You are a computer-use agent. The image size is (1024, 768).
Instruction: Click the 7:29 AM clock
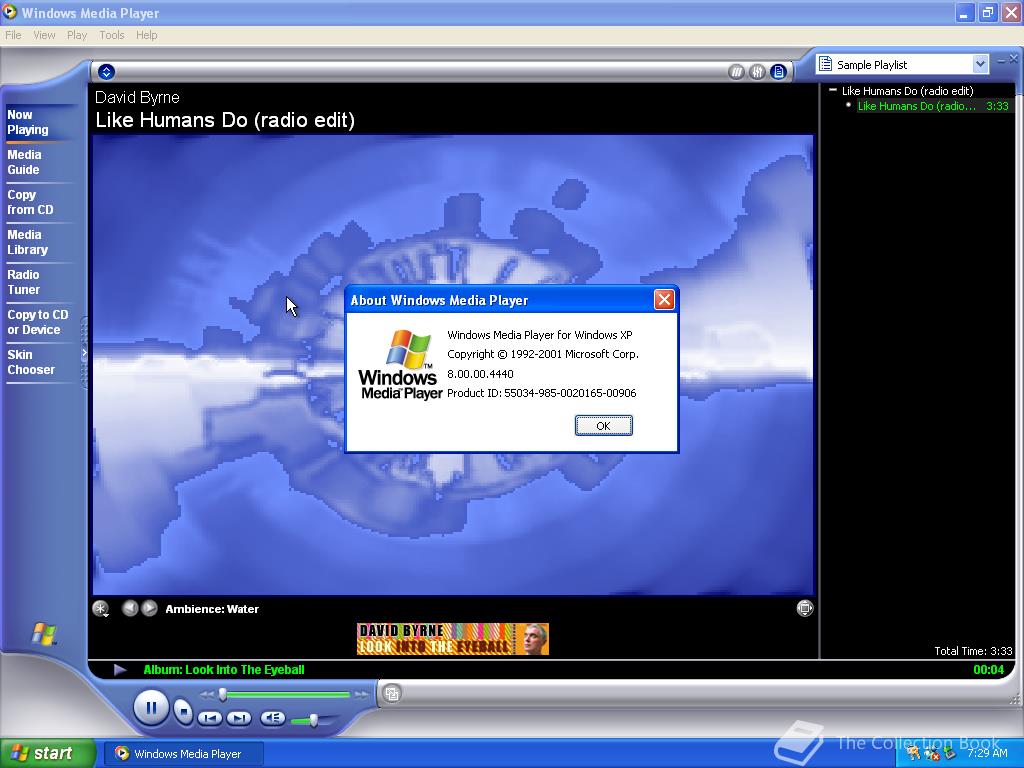[987, 753]
